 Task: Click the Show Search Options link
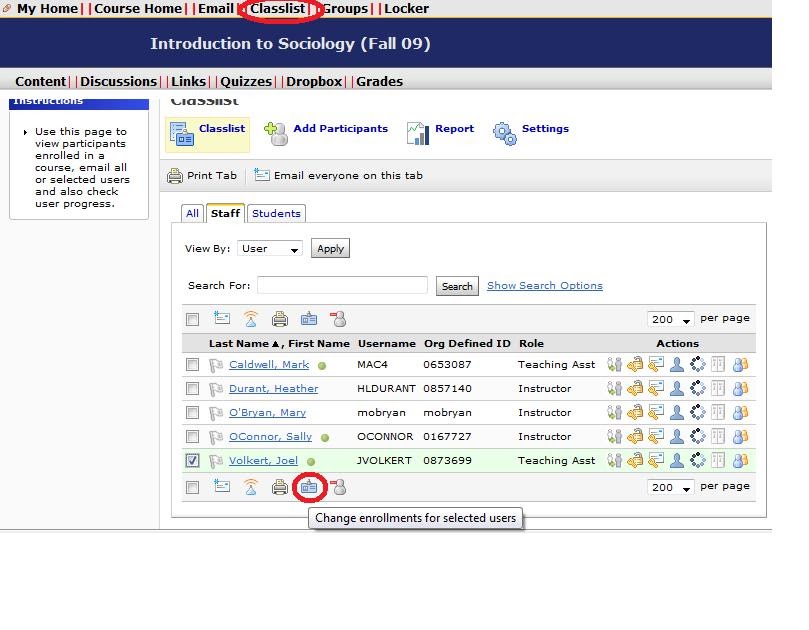pos(545,285)
